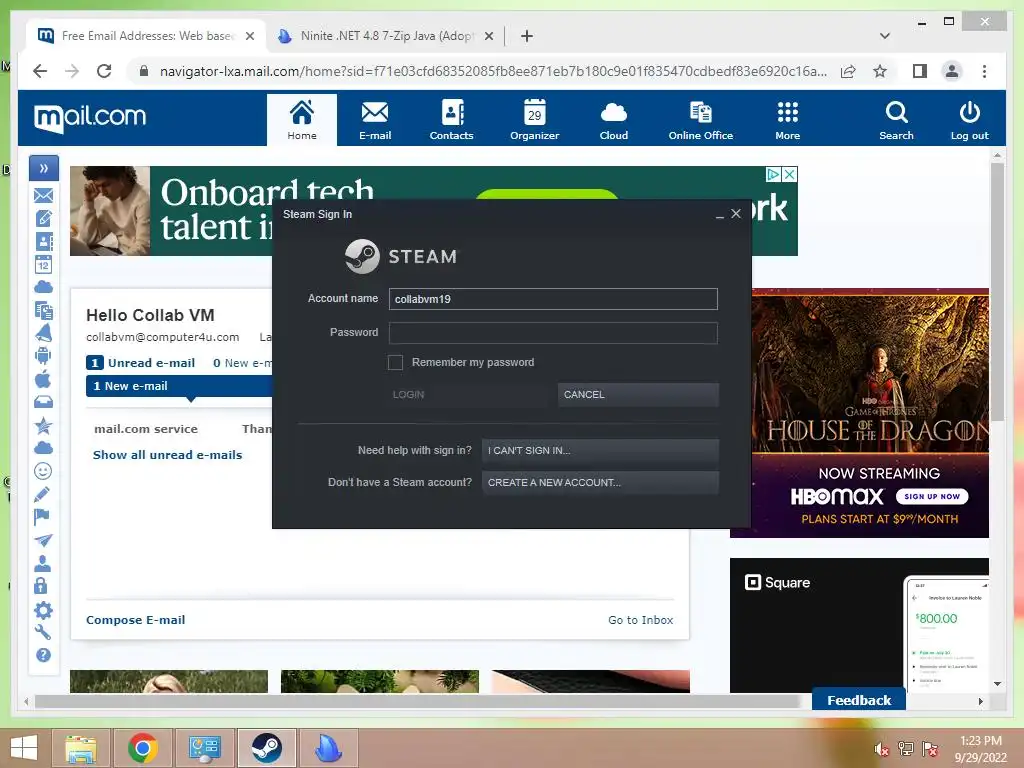1024x768 pixels.
Task: Open Cloud in the mail.com navigation
Action: [x=614, y=120]
